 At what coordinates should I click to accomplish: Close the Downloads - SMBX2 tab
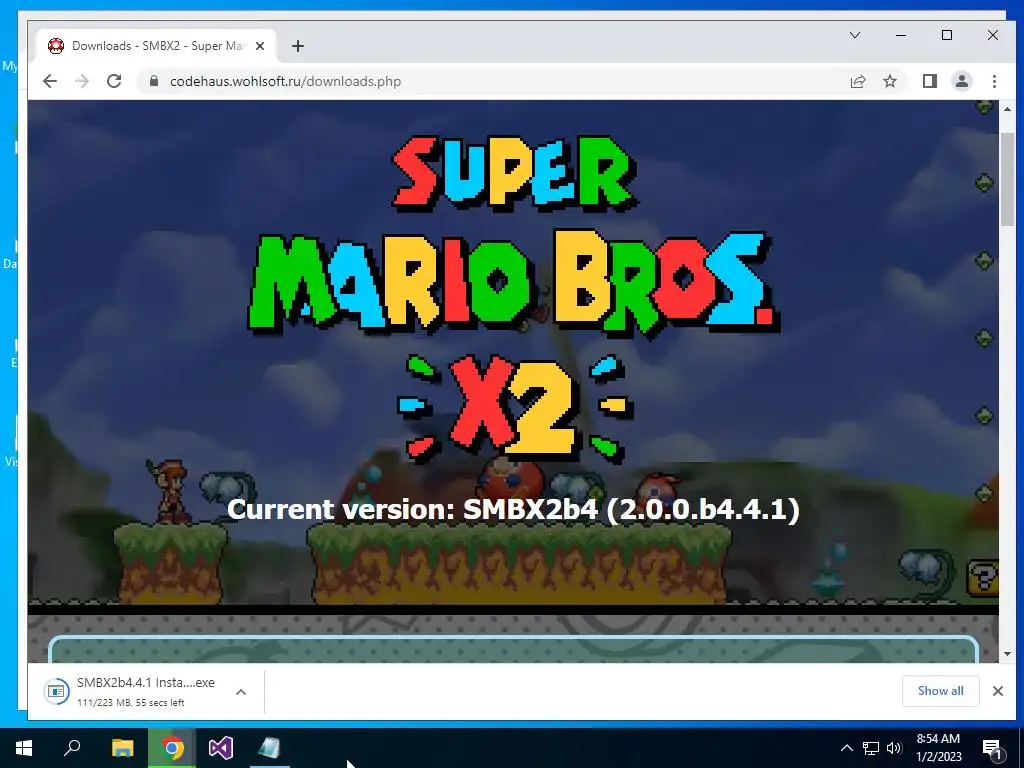click(260, 46)
